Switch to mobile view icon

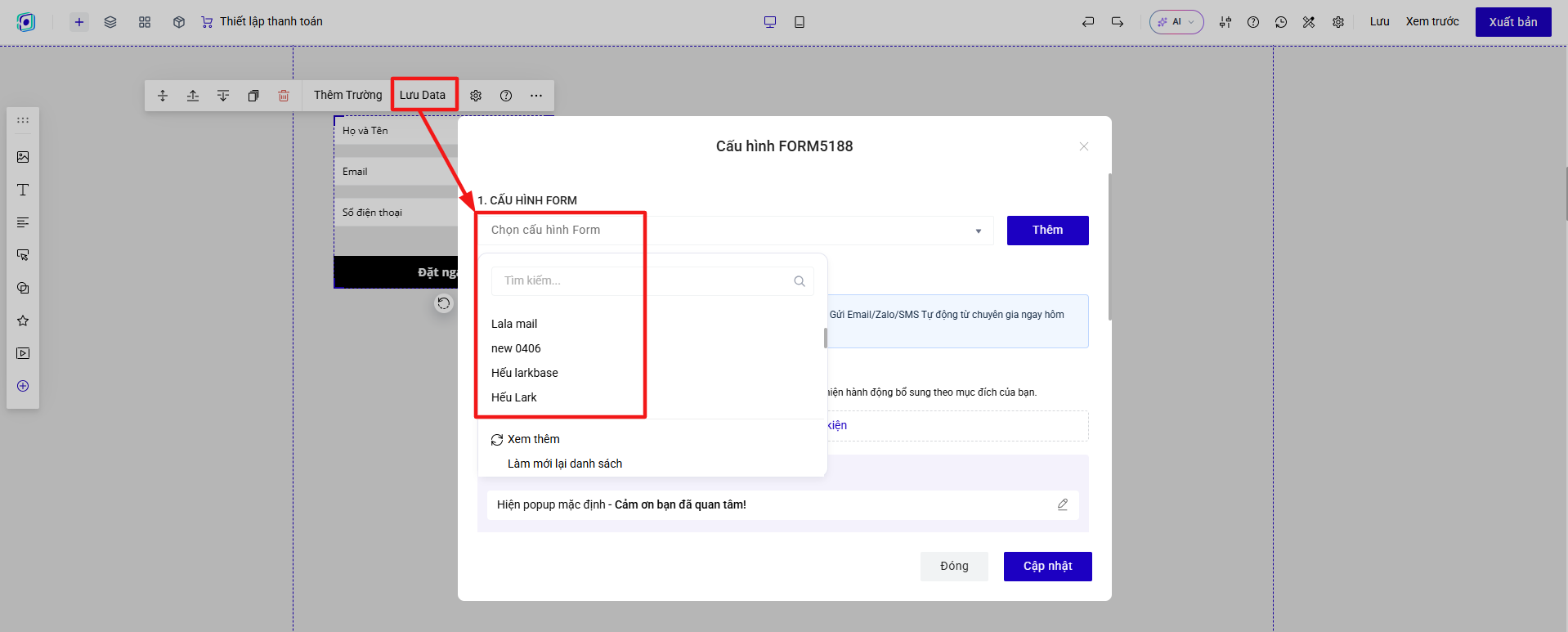tap(800, 22)
